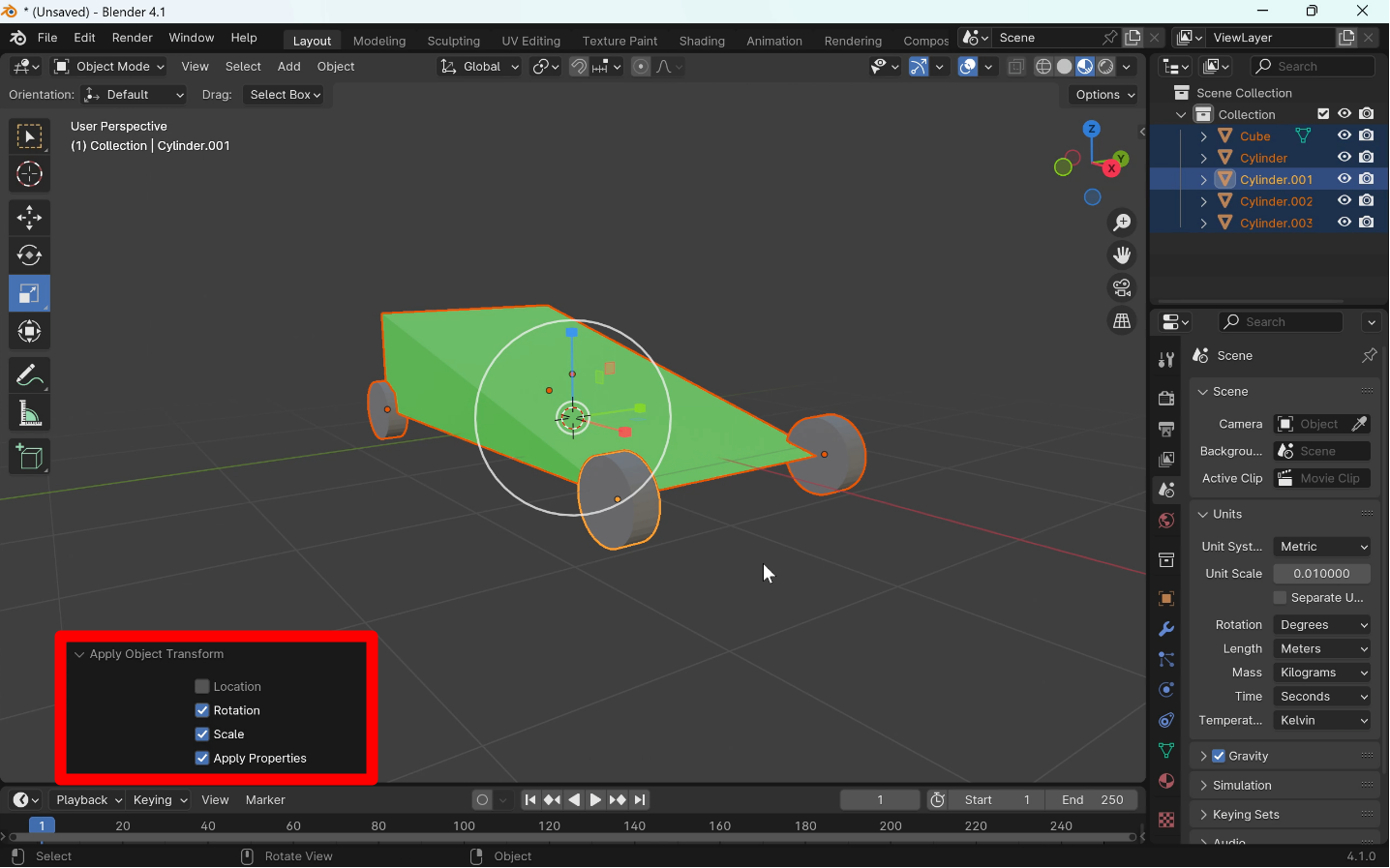Activate the Transform tool
The image size is (1390, 868).
click(29, 332)
